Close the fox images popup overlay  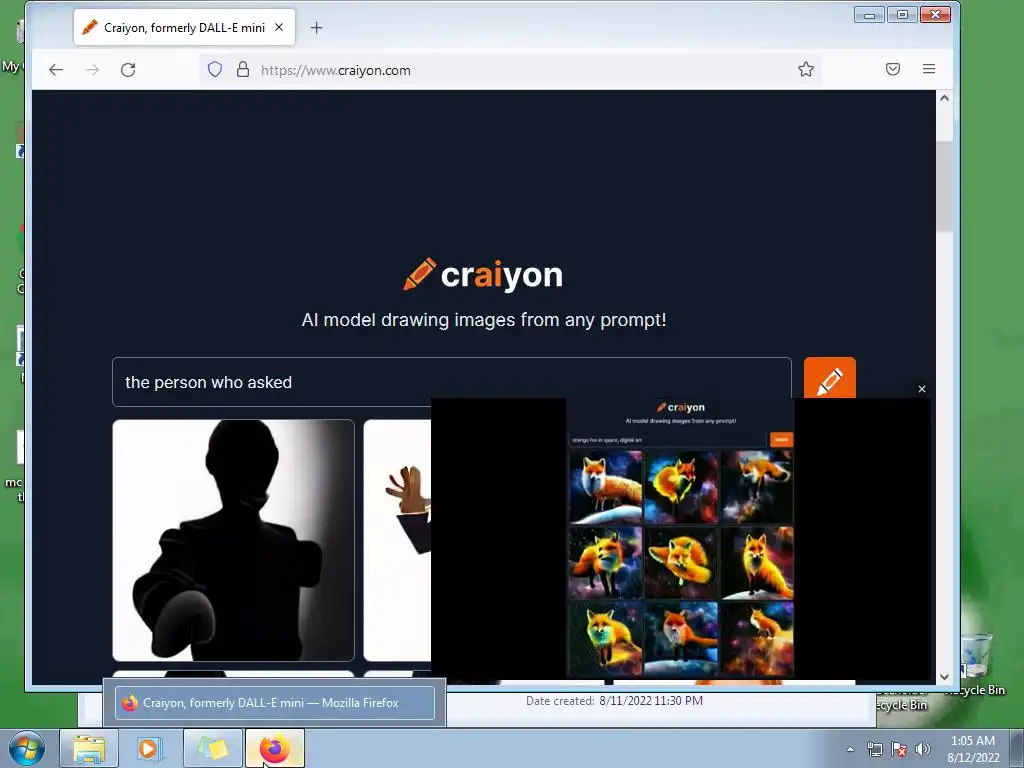click(x=921, y=389)
